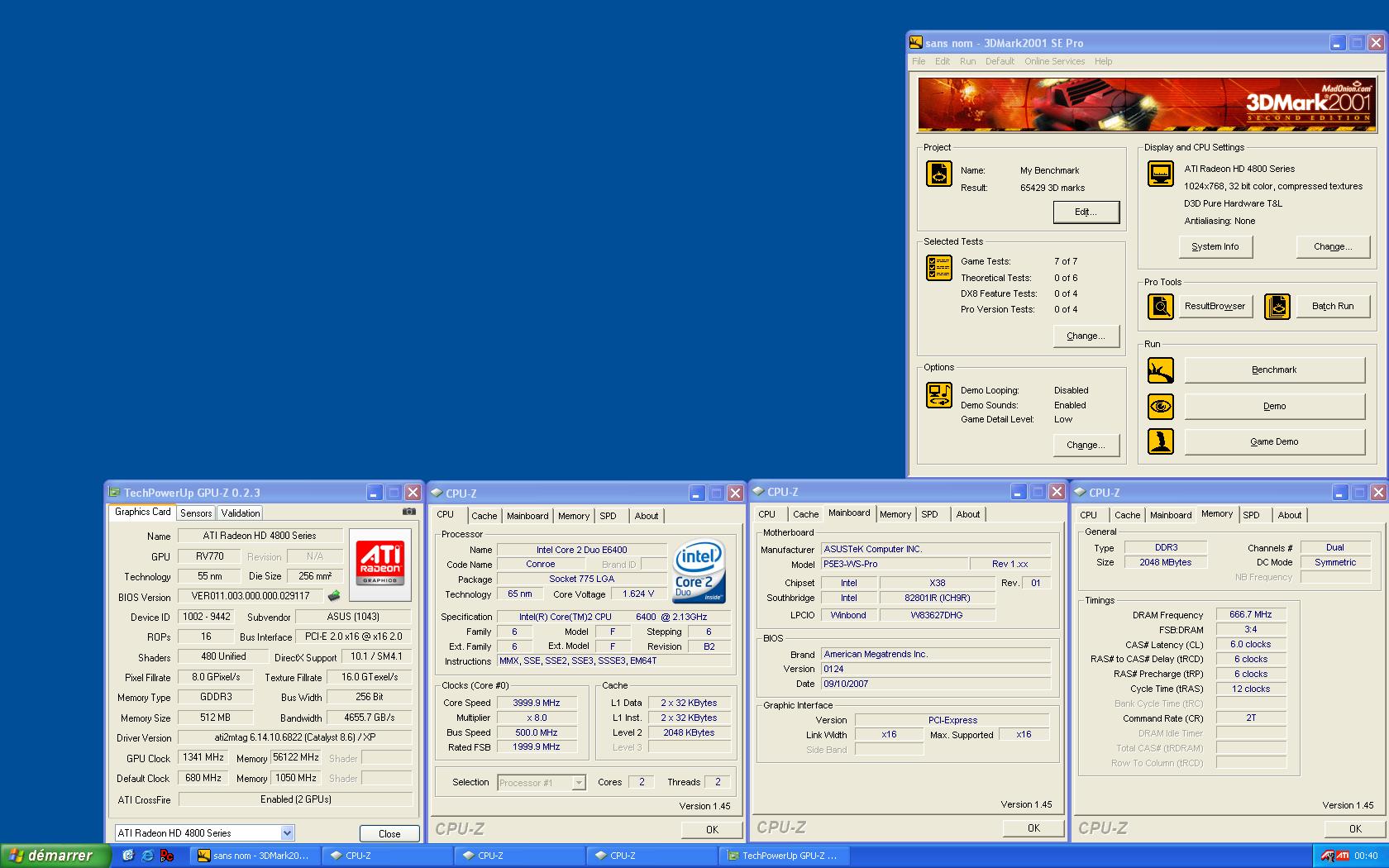
Task: Switch to 3DMark2001 taskbar button
Action: (254, 856)
